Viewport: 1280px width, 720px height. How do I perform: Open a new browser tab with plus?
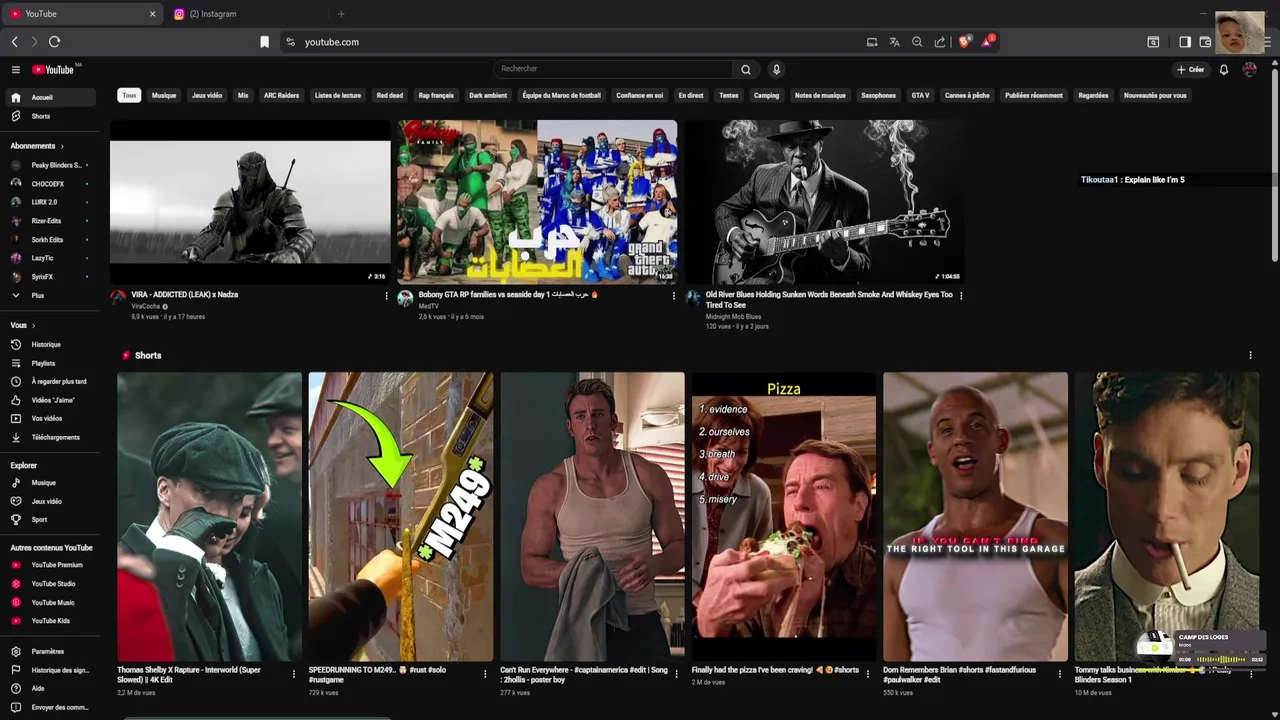[341, 14]
